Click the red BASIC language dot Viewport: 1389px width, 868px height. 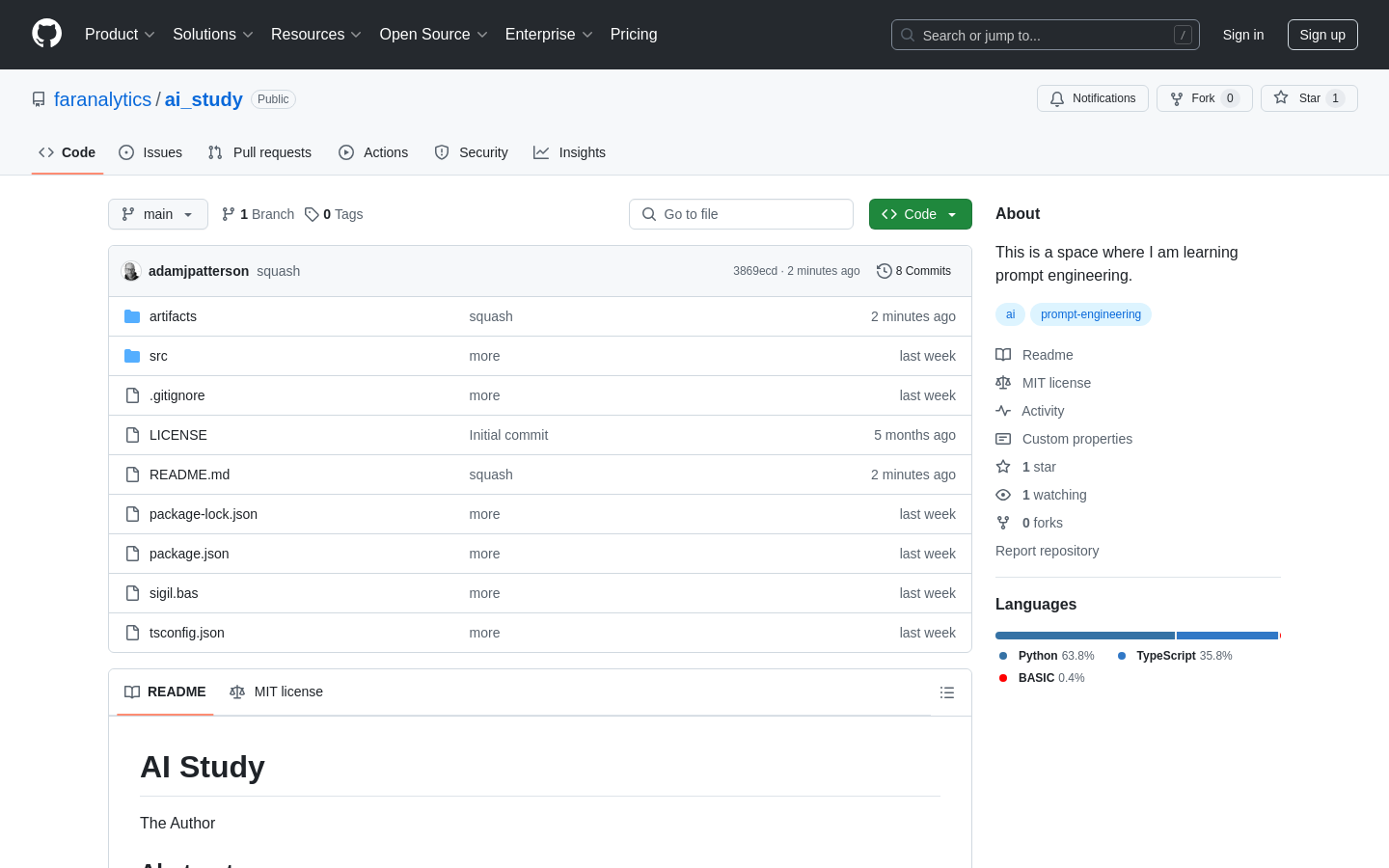(1003, 678)
